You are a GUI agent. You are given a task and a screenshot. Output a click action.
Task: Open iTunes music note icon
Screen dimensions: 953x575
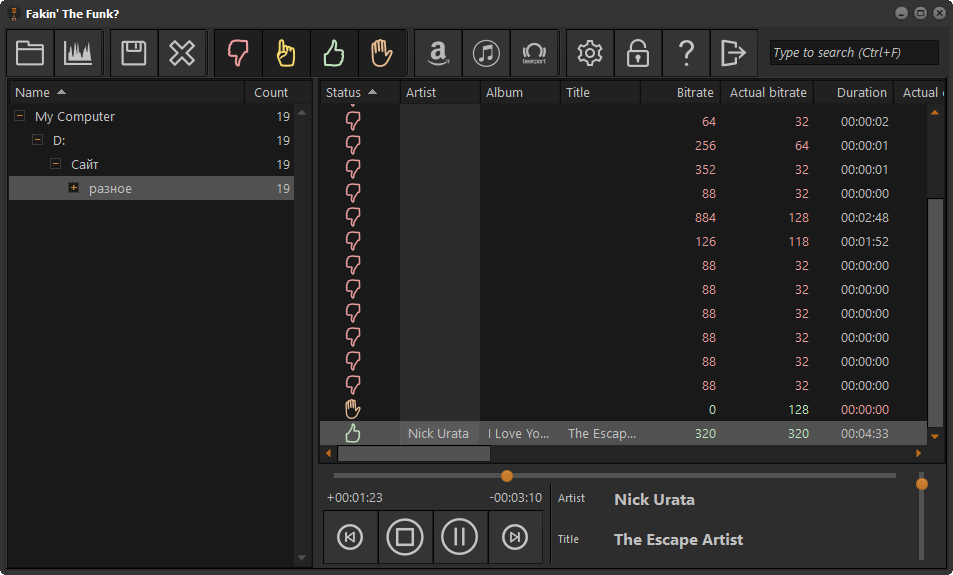pyautogui.click(x=486, y=53)
